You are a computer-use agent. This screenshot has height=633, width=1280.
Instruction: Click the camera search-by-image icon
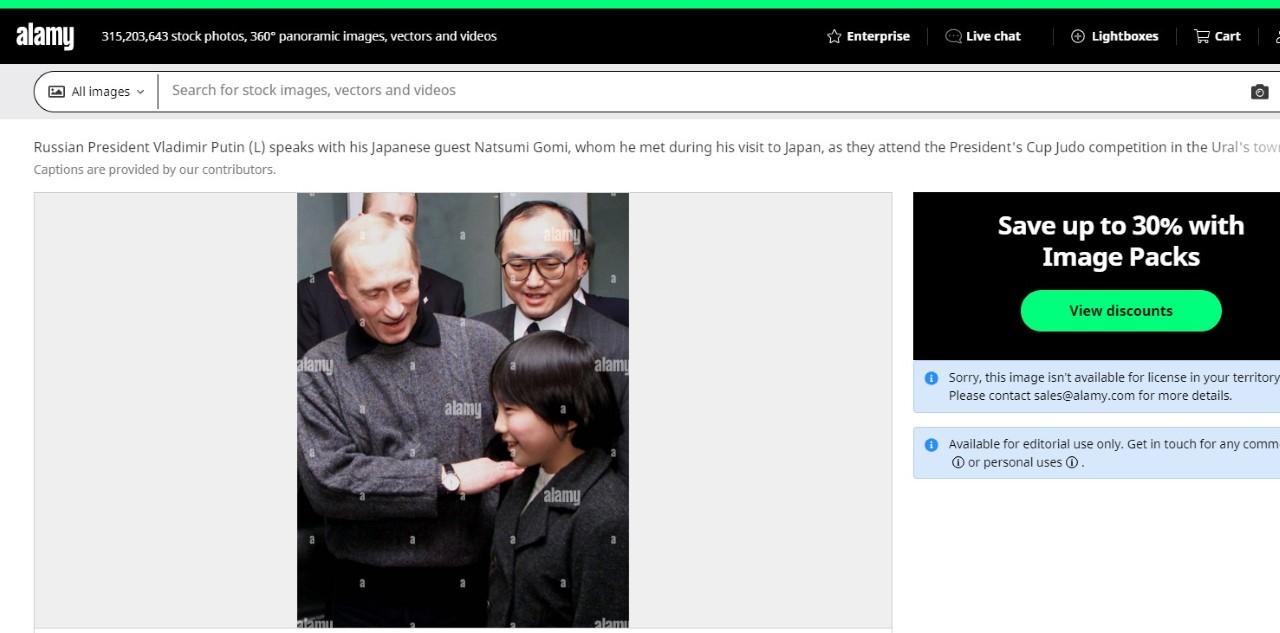click(x=1259, y=92)
